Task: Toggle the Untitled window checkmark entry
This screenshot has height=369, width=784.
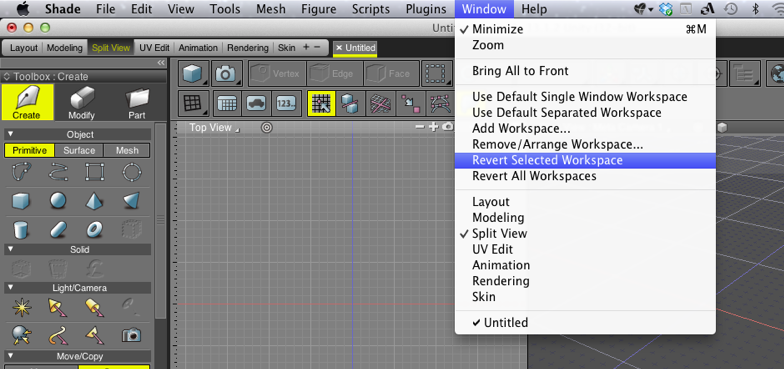Action: point(585,322)
